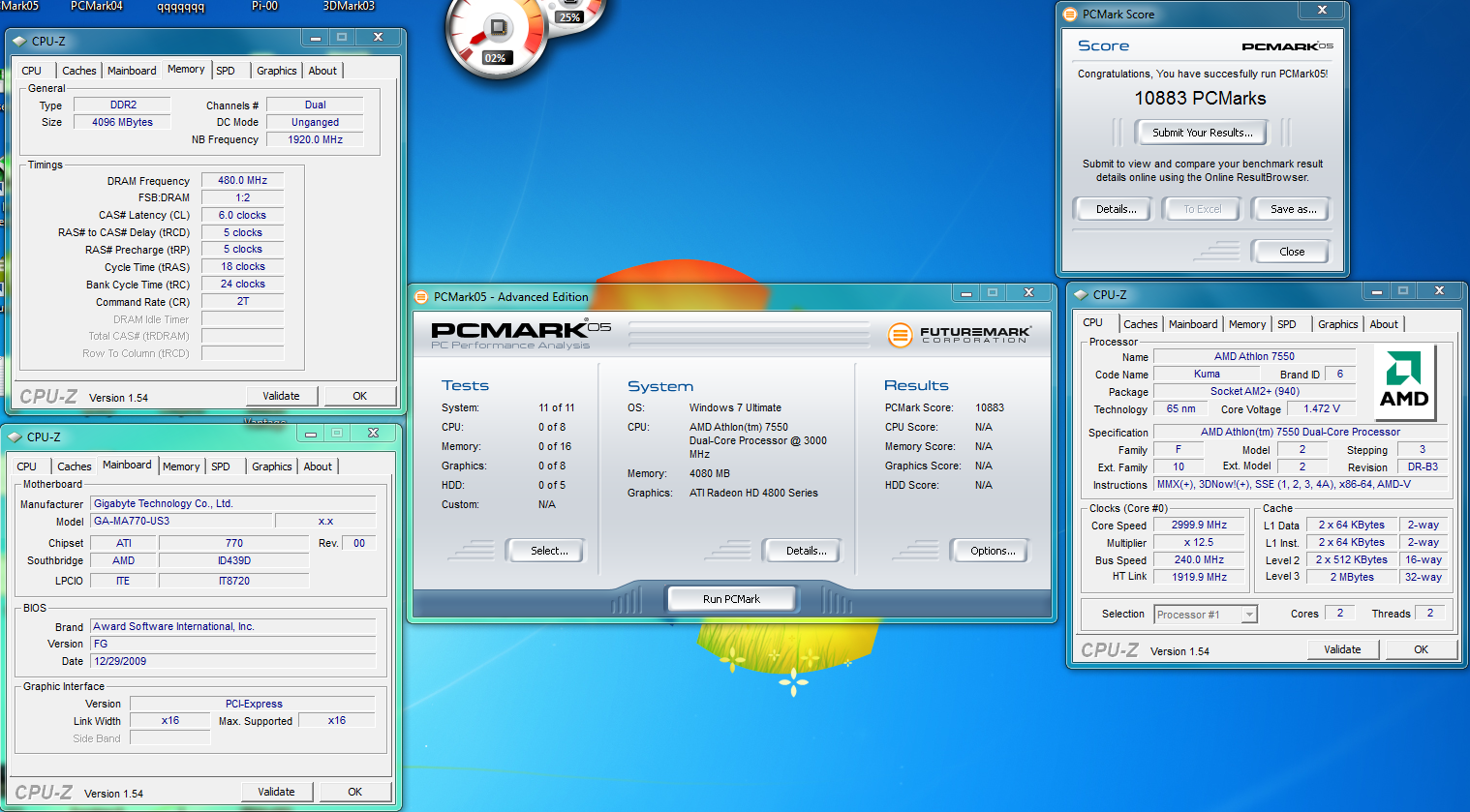This screenshot has height=812, width=1470.
Task: Click OK in Memory CPU-Z window
Action: 359,396
